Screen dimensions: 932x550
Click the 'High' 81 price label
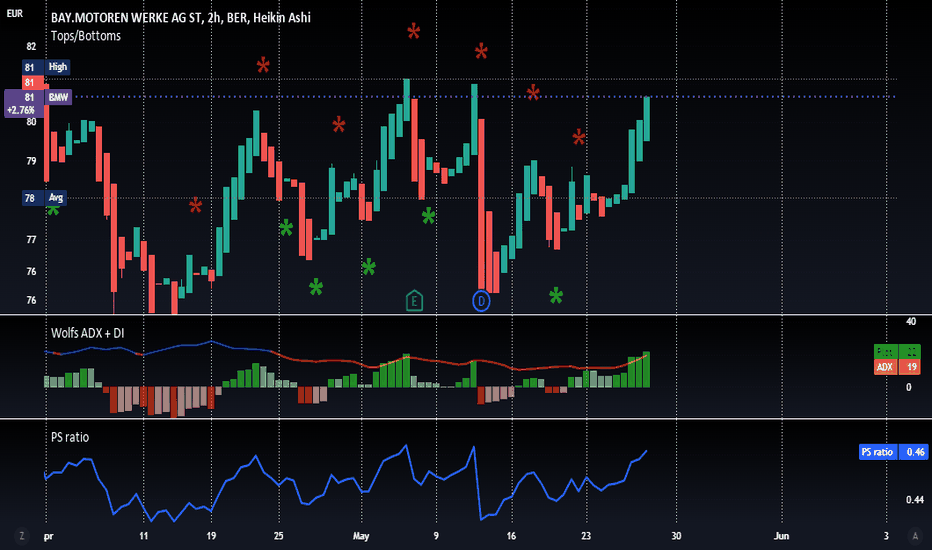pos(46,67)
